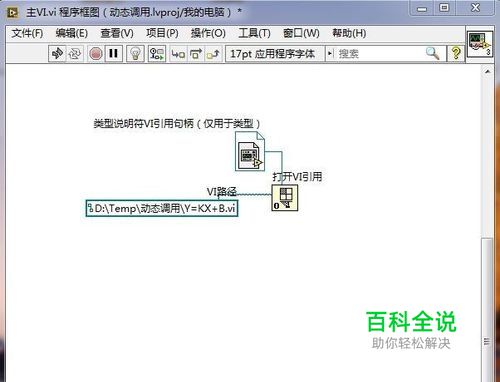Click the vertical scrollbar up arrow
Image resolution: width=500 pixels, height=382 pixels.
coord(488,71)
